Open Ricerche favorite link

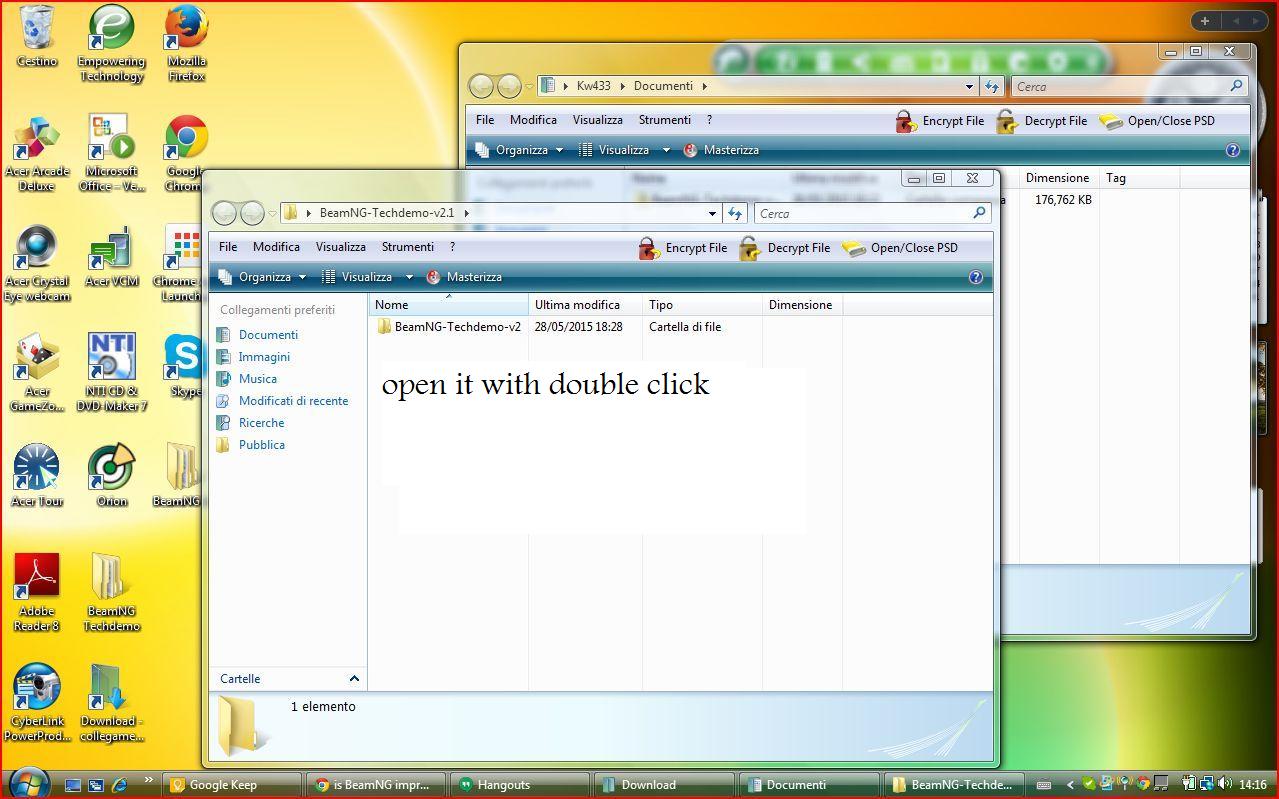tap(261, 423)
